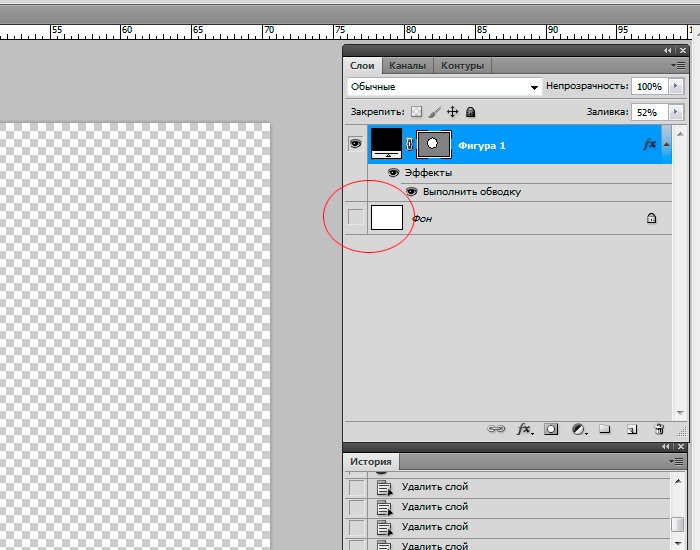Open the Layers panel options menu

(x=680, y=66)
